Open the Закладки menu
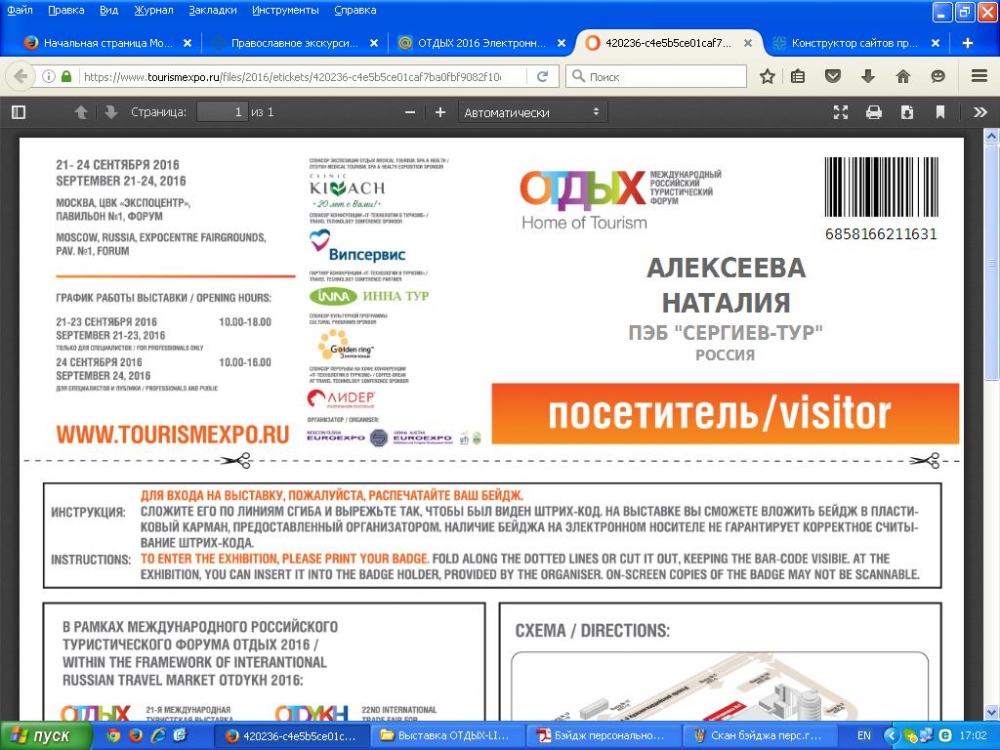 [x=212, y=10]
